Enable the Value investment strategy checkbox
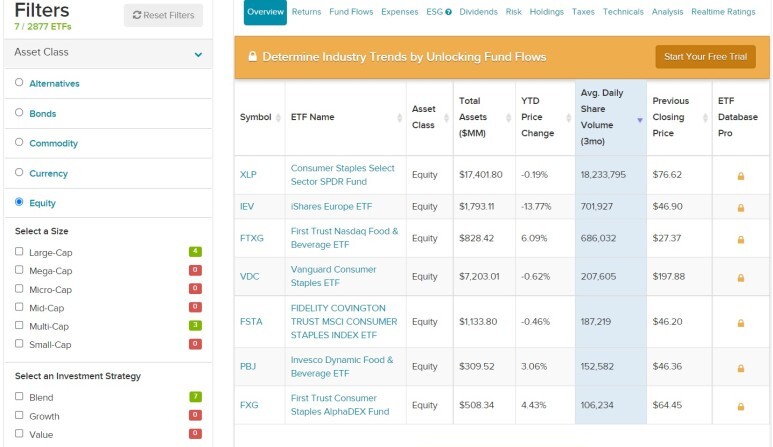Screen dimensions: 773x447 click(19, 433)
